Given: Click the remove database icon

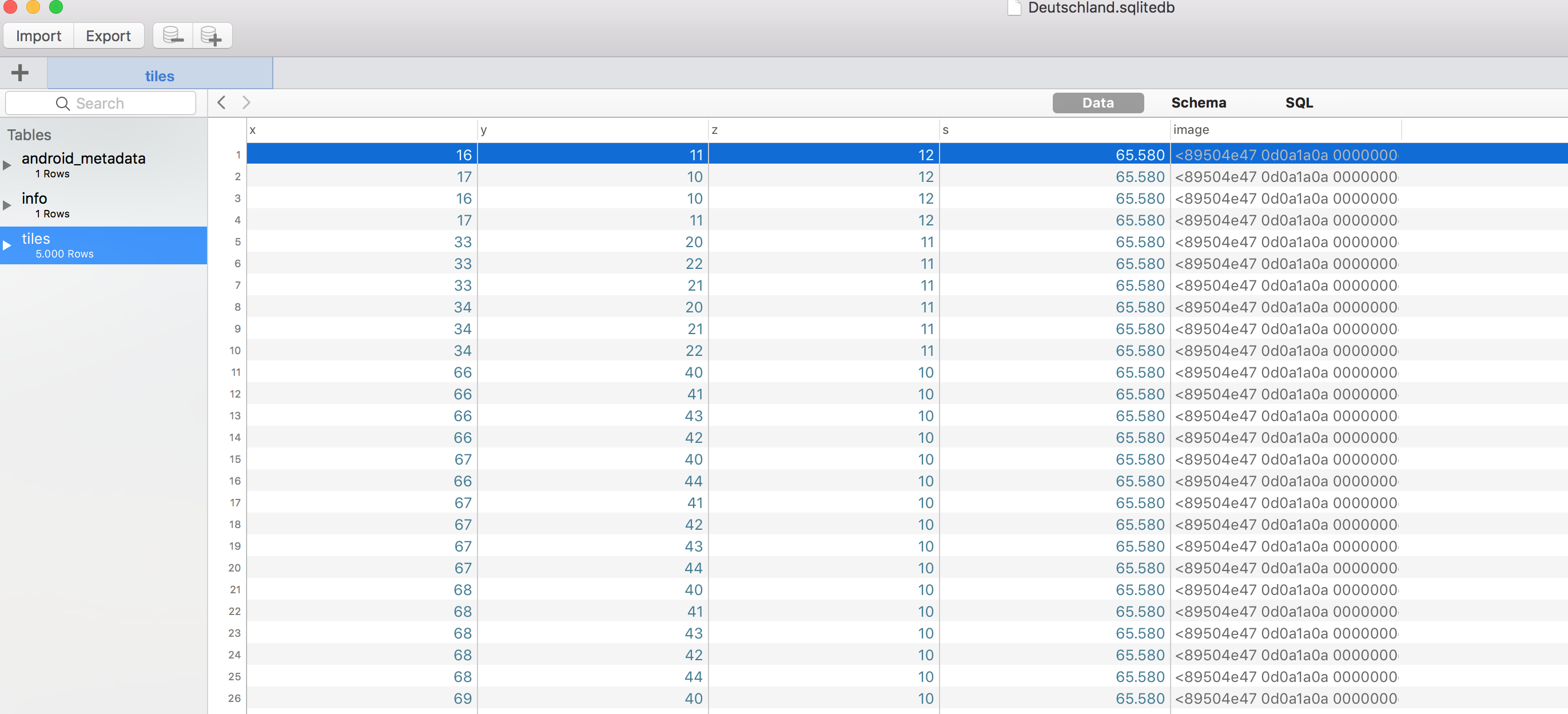Looking at the screenshot, I should tap(173, 35).
